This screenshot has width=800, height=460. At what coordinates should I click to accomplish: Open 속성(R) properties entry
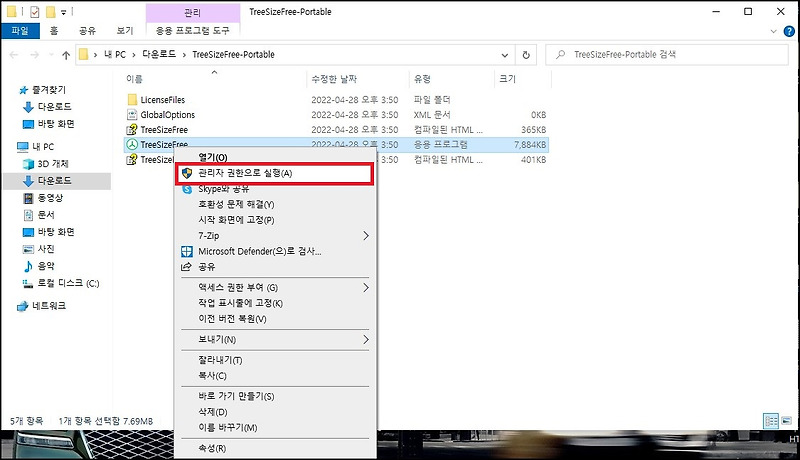pyautogui.click(x=275, y=448)
